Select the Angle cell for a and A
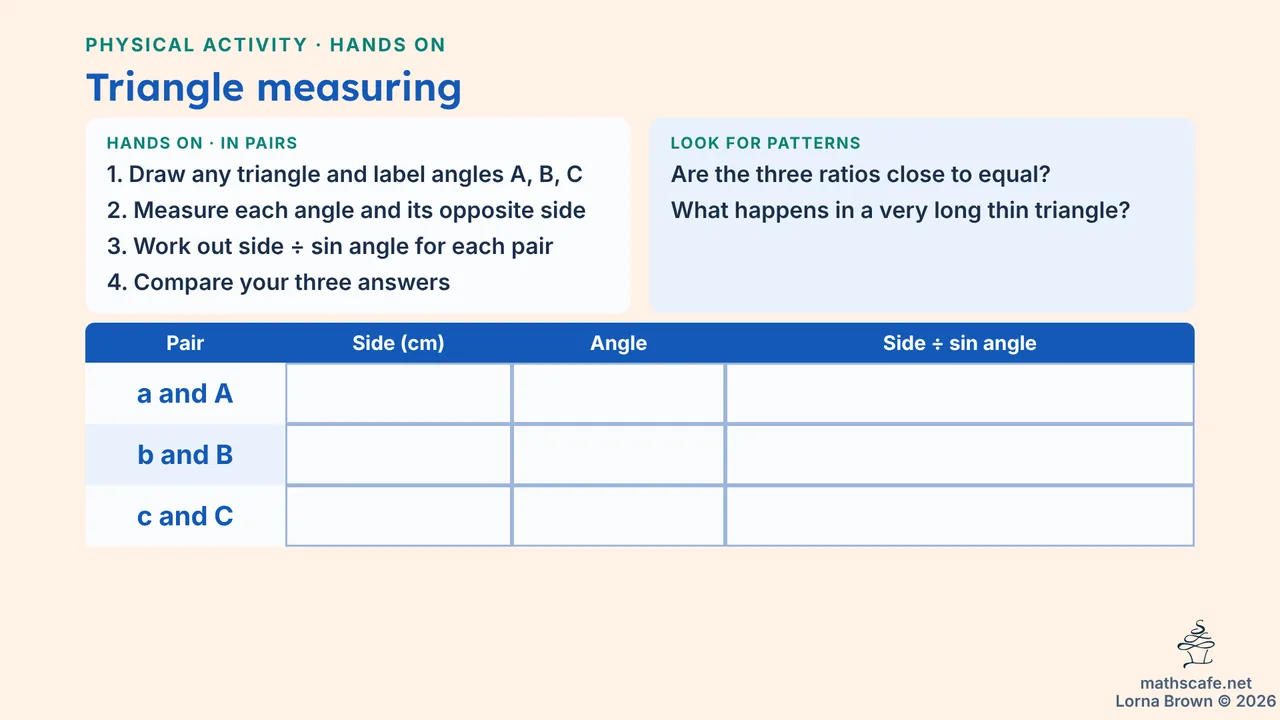 click(619, 393)
